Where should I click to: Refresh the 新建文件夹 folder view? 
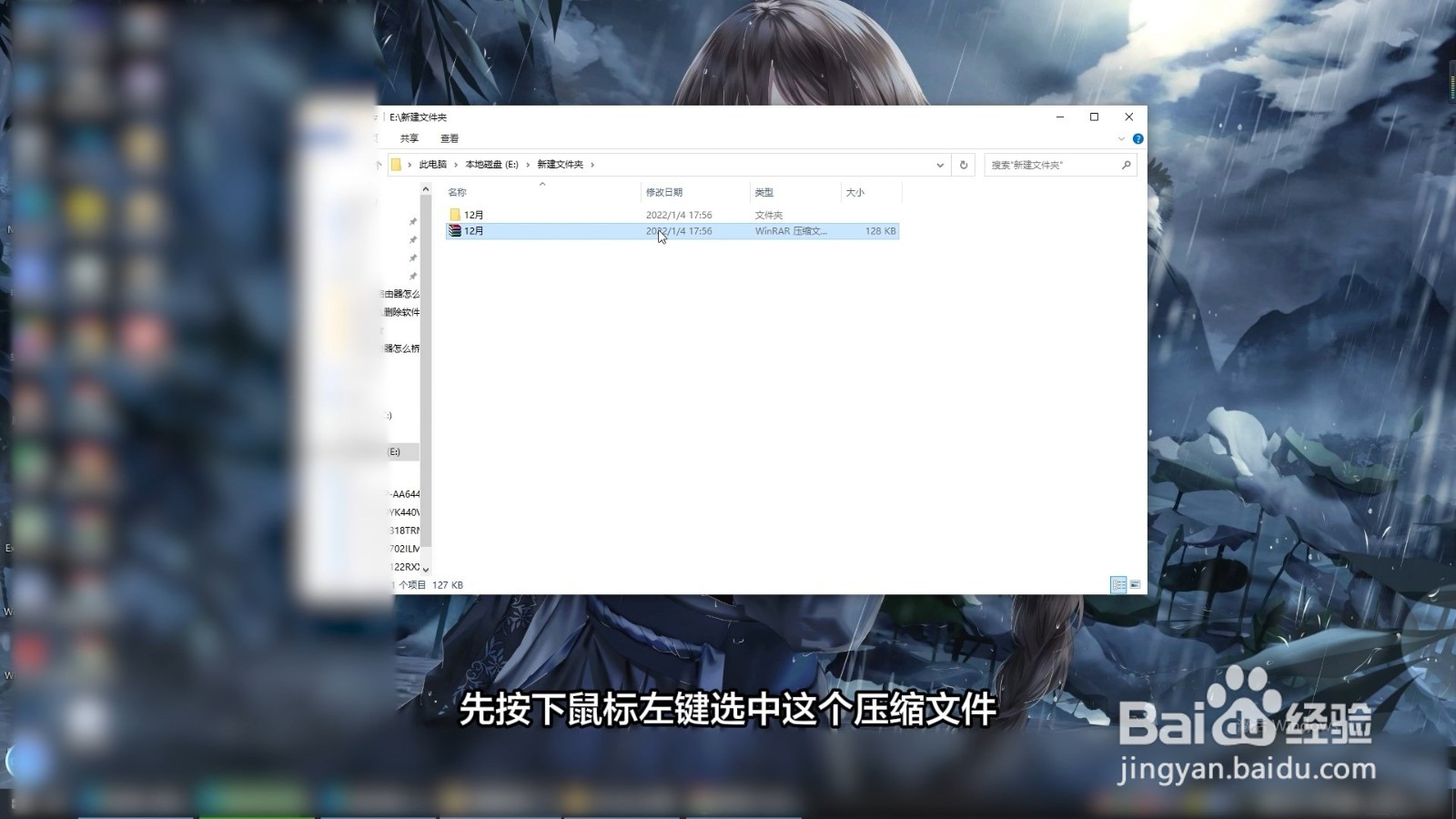(x=964, y=165)
